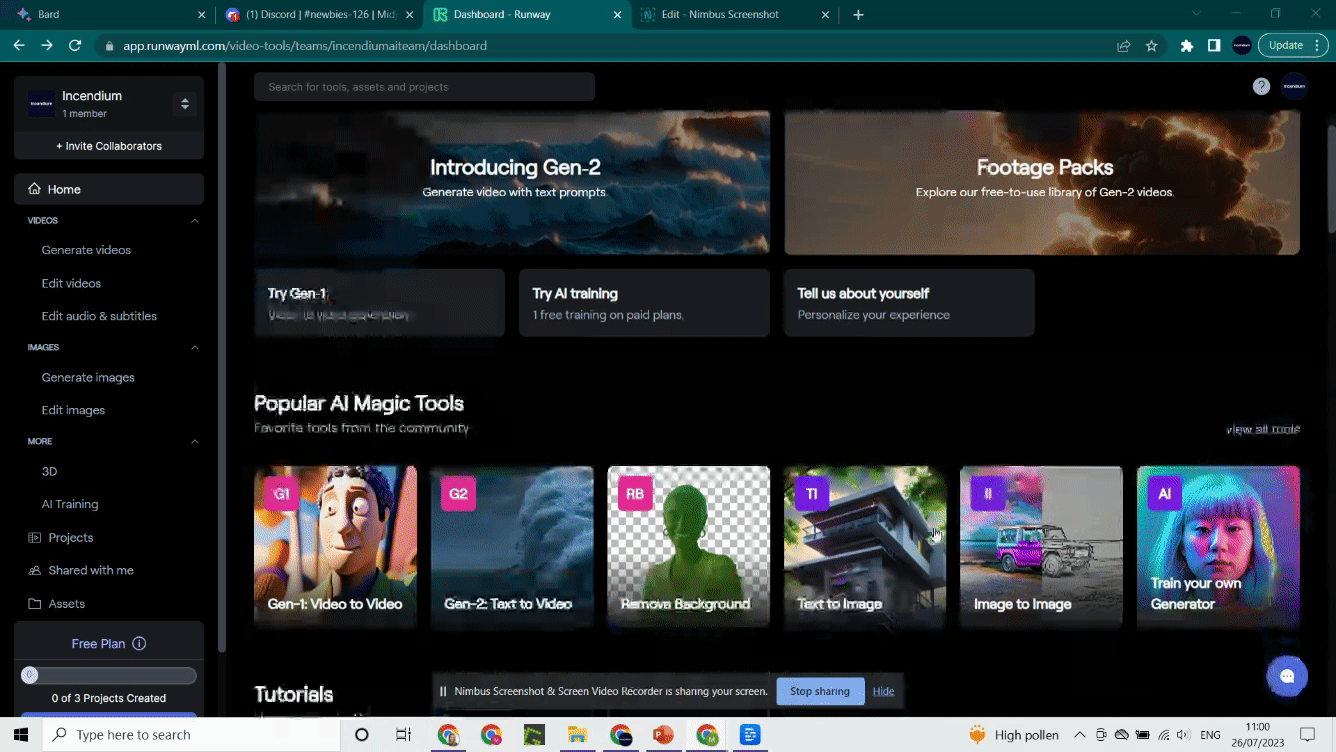
Task: Click the Shared with me people icon
Action: click(x=35, y=571)
